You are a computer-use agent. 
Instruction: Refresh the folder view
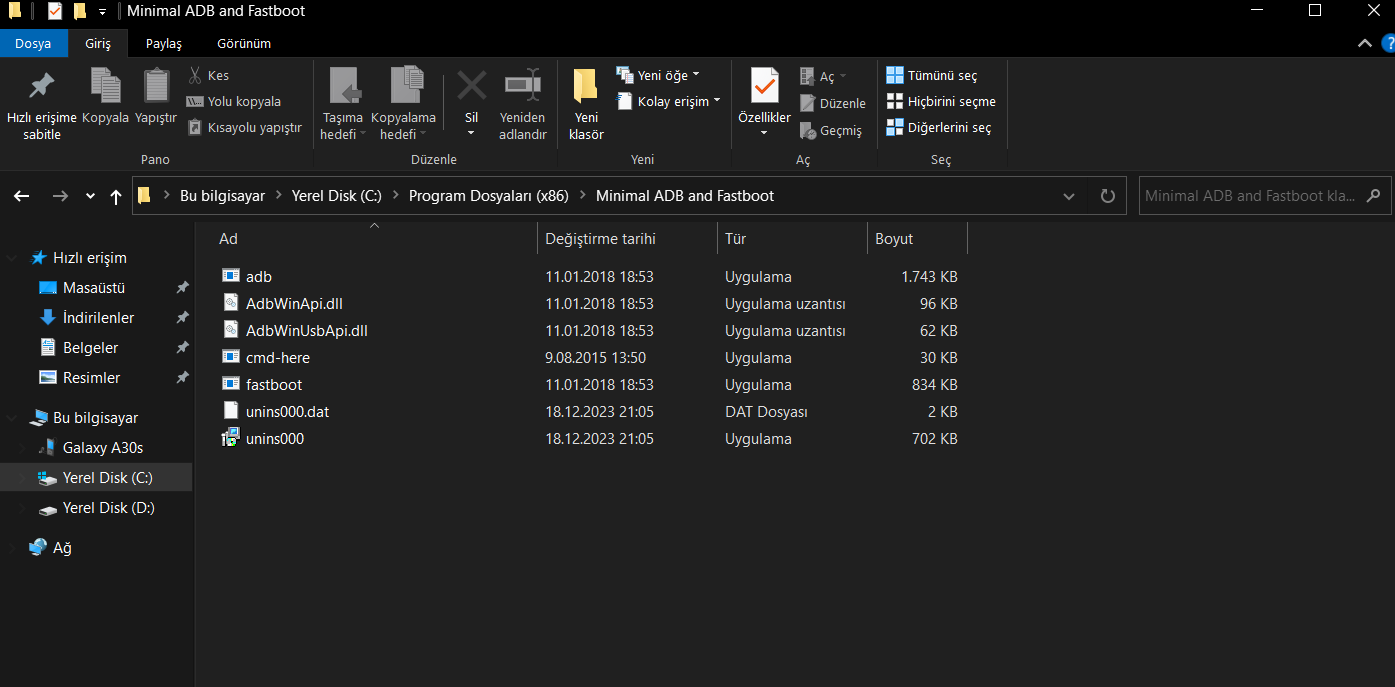click(x=1107, y=196)
